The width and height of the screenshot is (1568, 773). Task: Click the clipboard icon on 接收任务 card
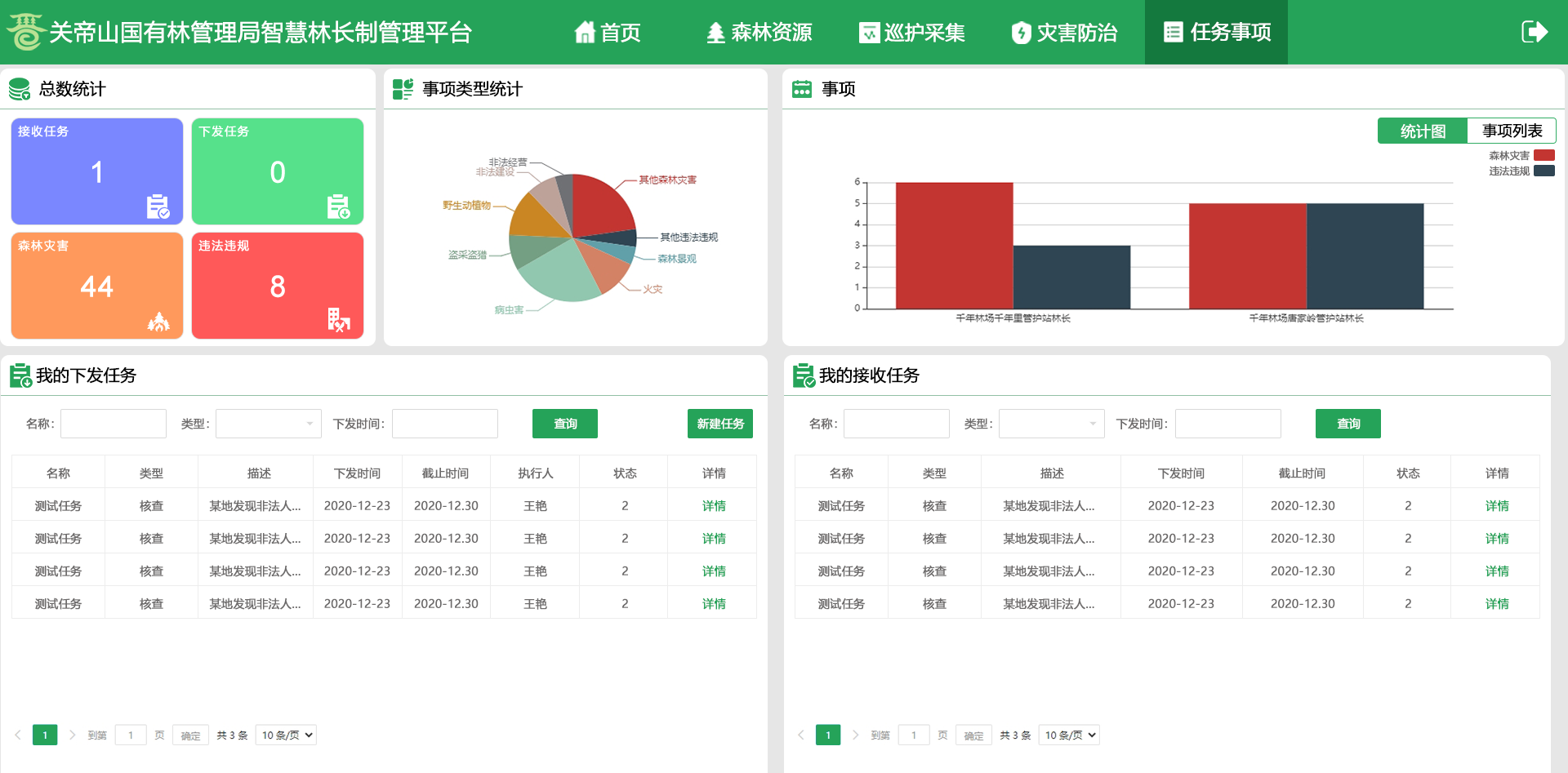coord(158,207)
